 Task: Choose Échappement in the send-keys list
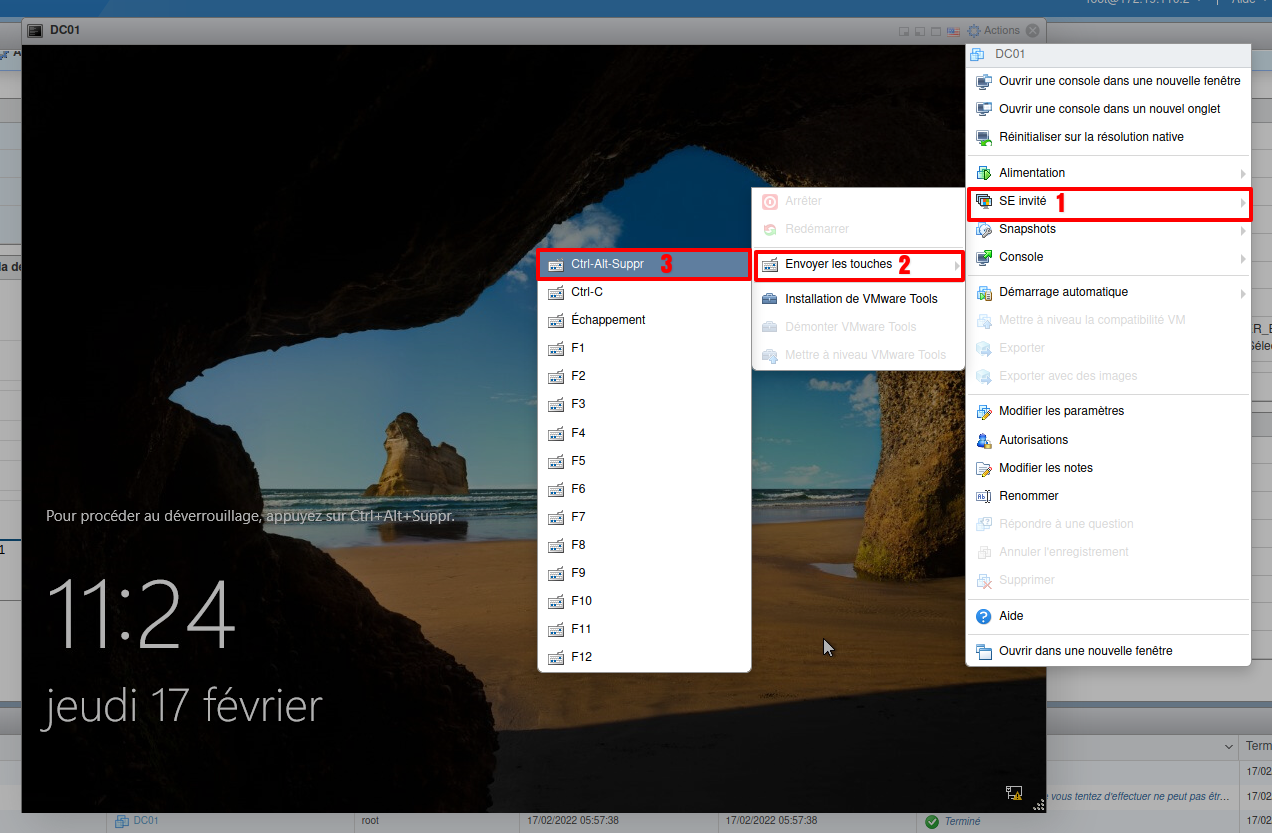pyautogui.click(x=608, y=321)
